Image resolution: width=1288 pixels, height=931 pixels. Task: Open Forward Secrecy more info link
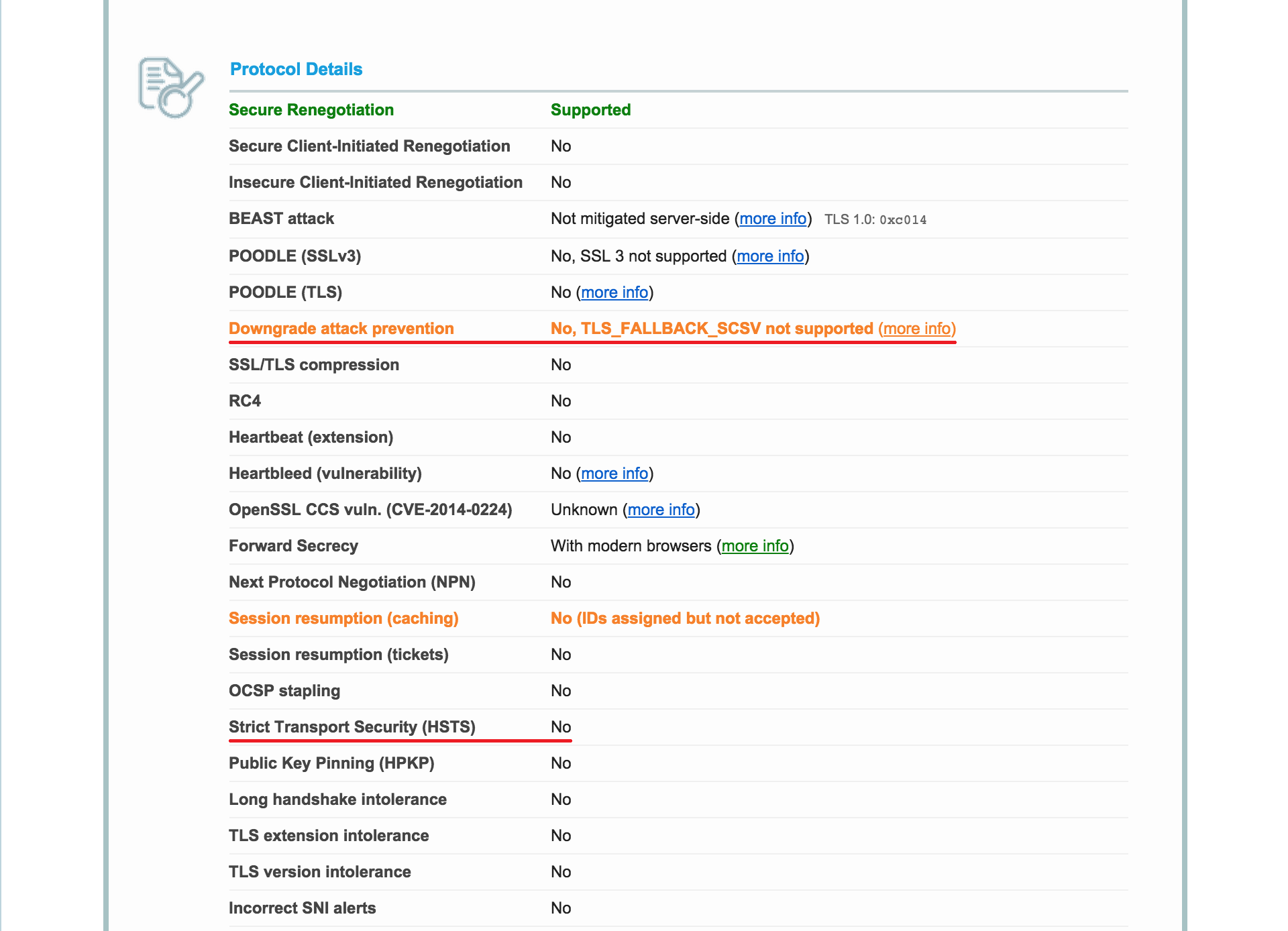755,546
